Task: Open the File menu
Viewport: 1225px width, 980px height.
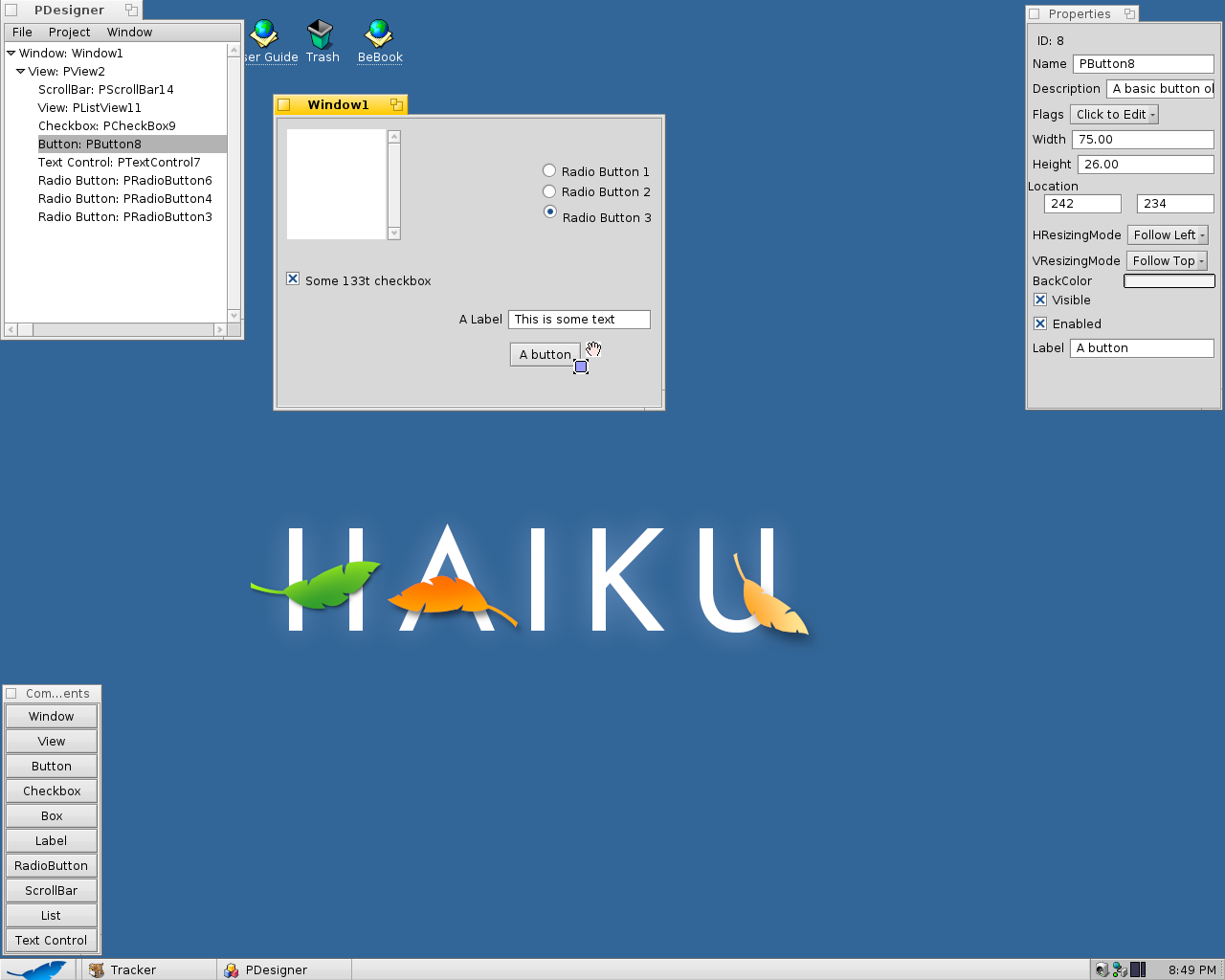Action: click(x=22, y=32)
